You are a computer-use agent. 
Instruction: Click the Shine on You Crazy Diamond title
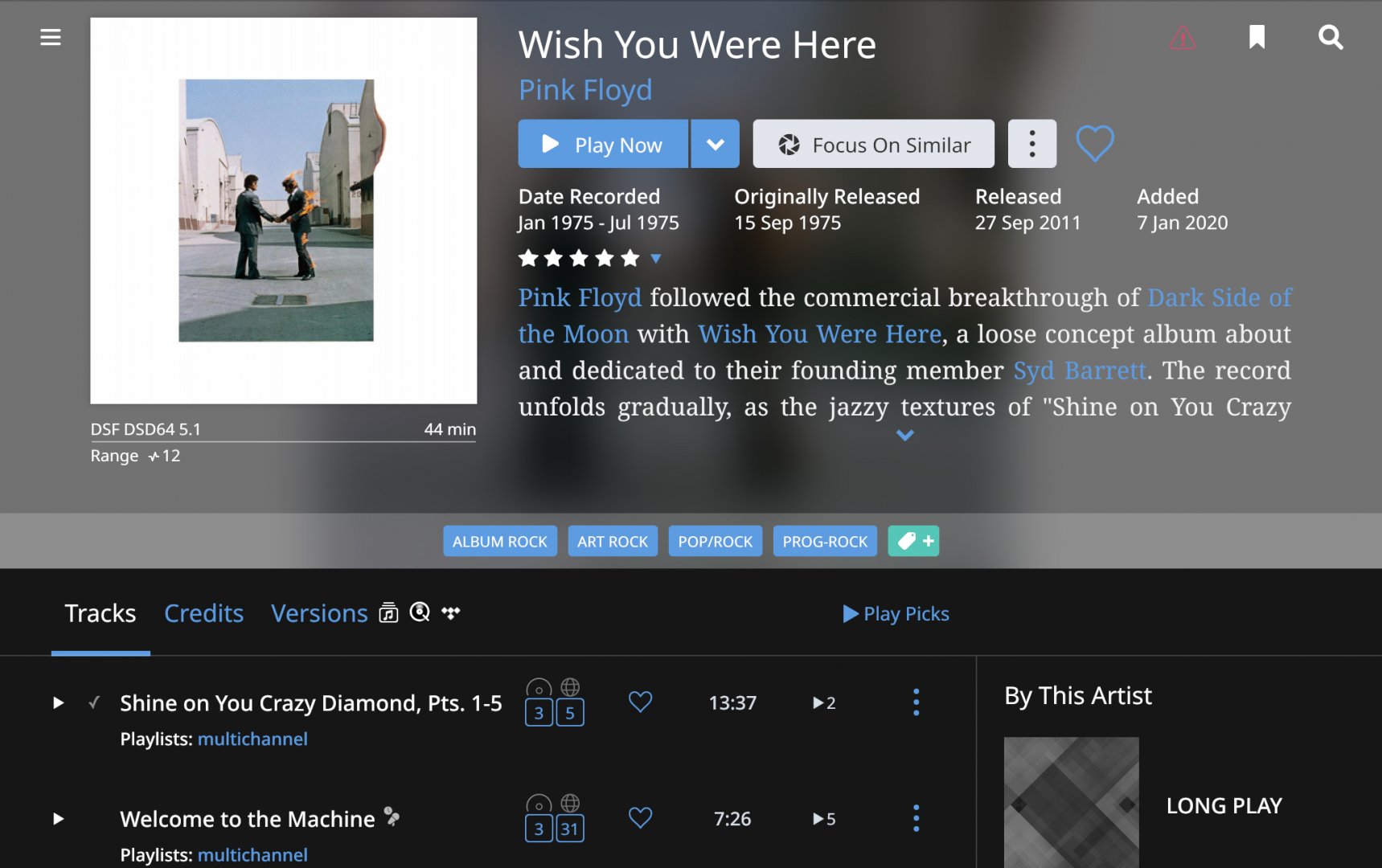click(x=311, y=703)
